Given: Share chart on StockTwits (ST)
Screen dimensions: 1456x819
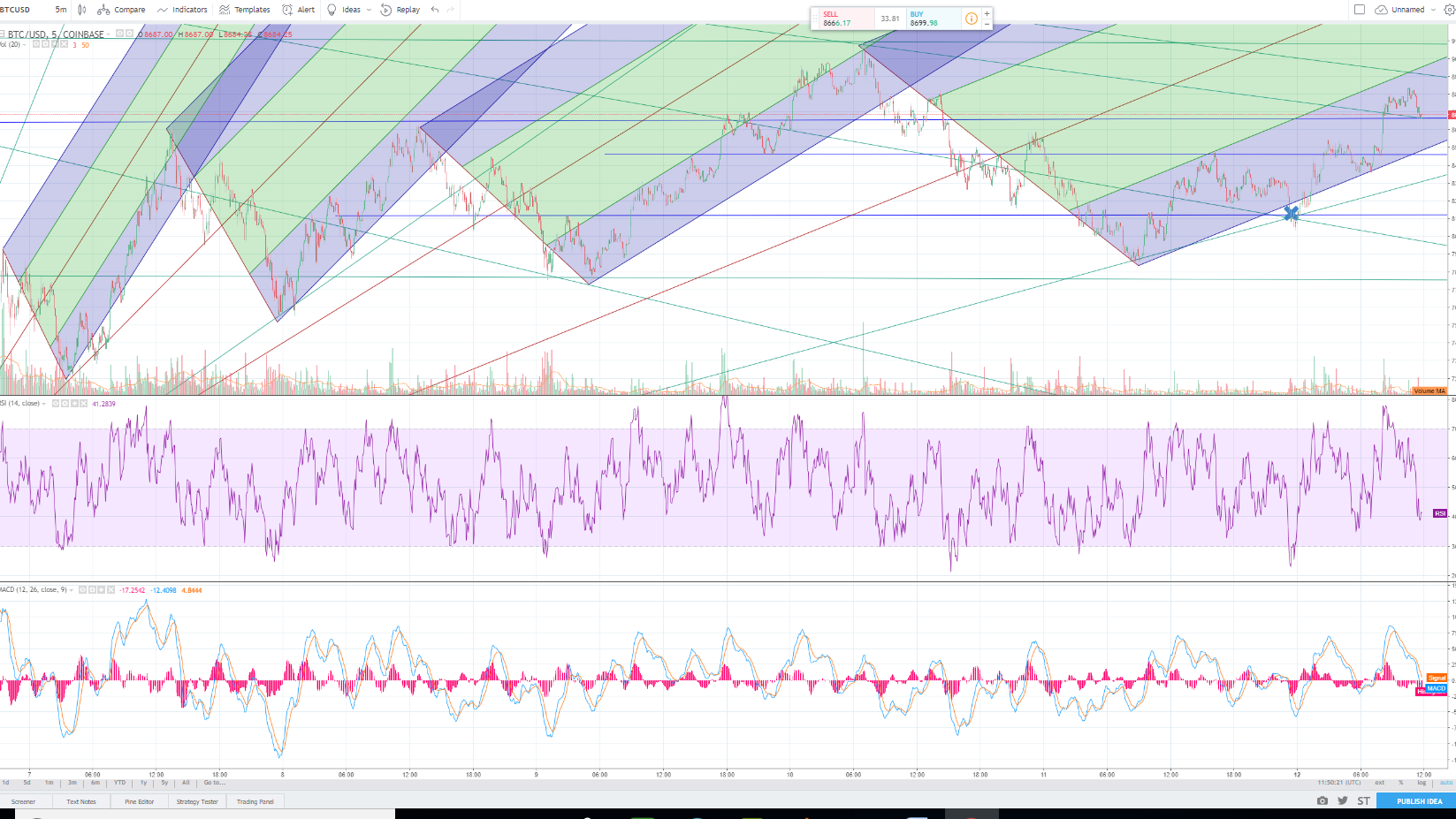Looking at the screenshot, I should (1363, 800).
